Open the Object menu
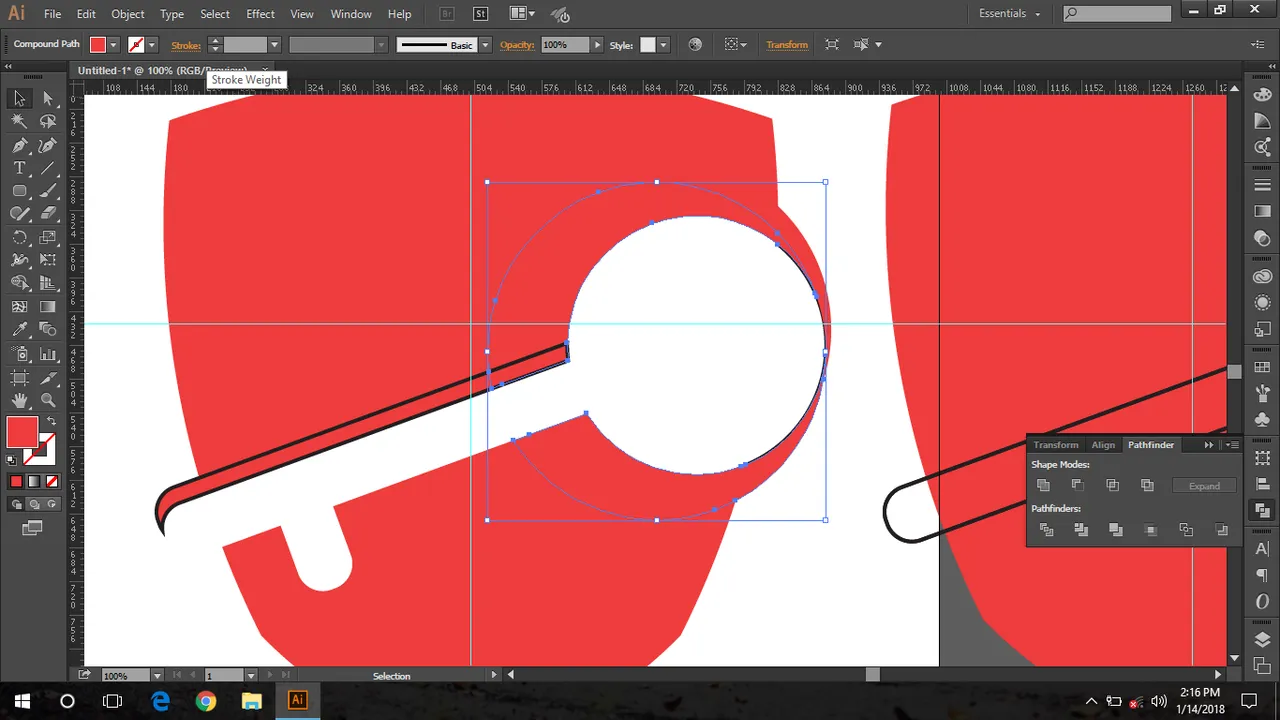 coord(128,14)
